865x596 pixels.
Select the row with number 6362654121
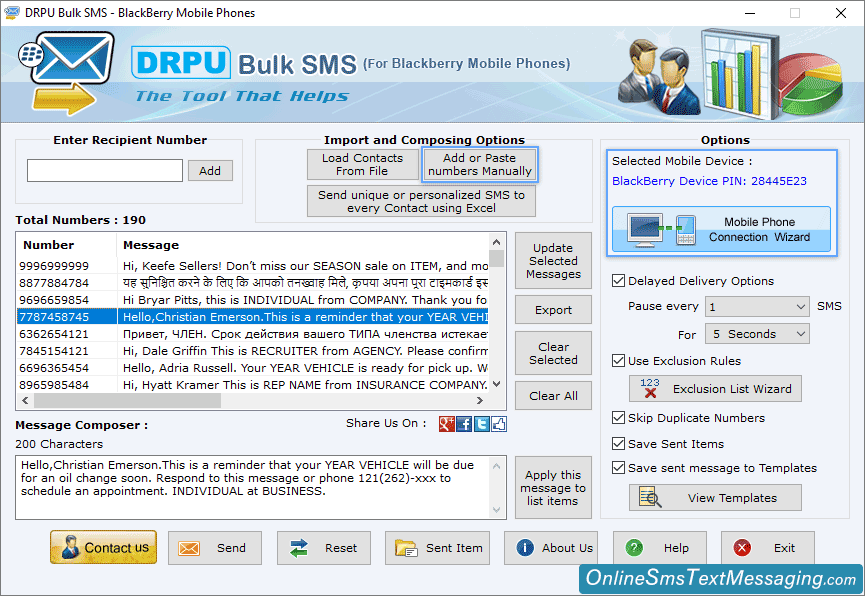[x=253, y=334]
